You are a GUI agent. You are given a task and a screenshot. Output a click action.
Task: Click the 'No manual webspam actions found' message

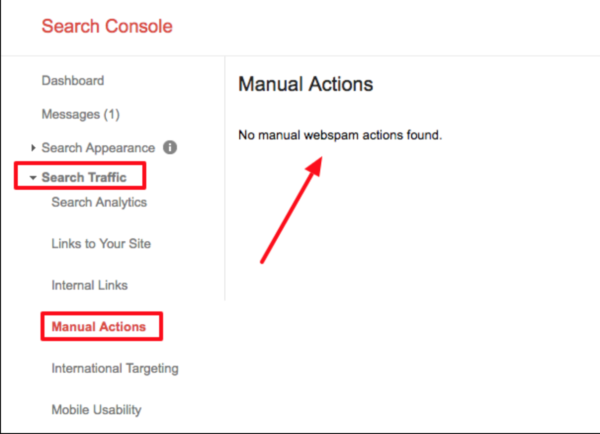(x=340, y=135)
